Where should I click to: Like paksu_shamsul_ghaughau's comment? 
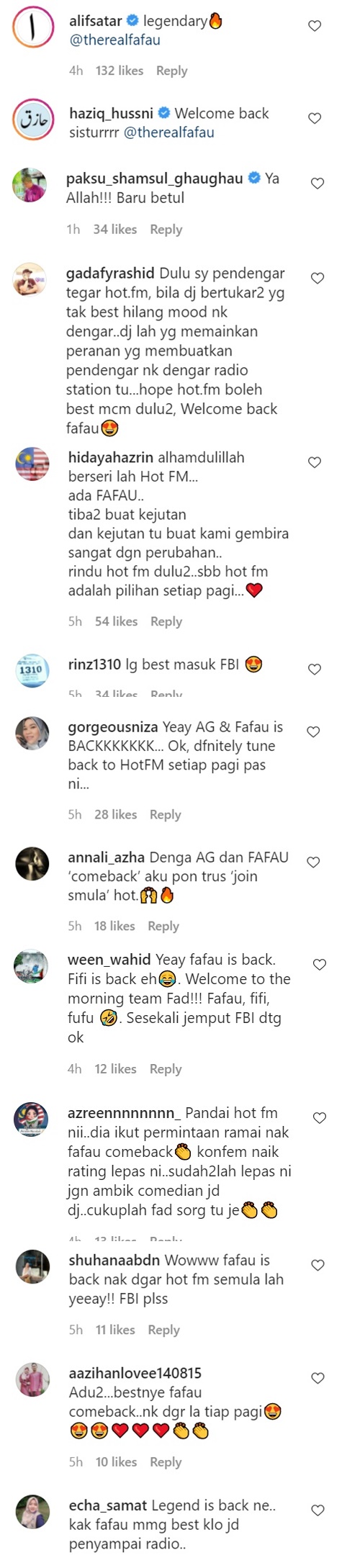click(x=317, y=184)
